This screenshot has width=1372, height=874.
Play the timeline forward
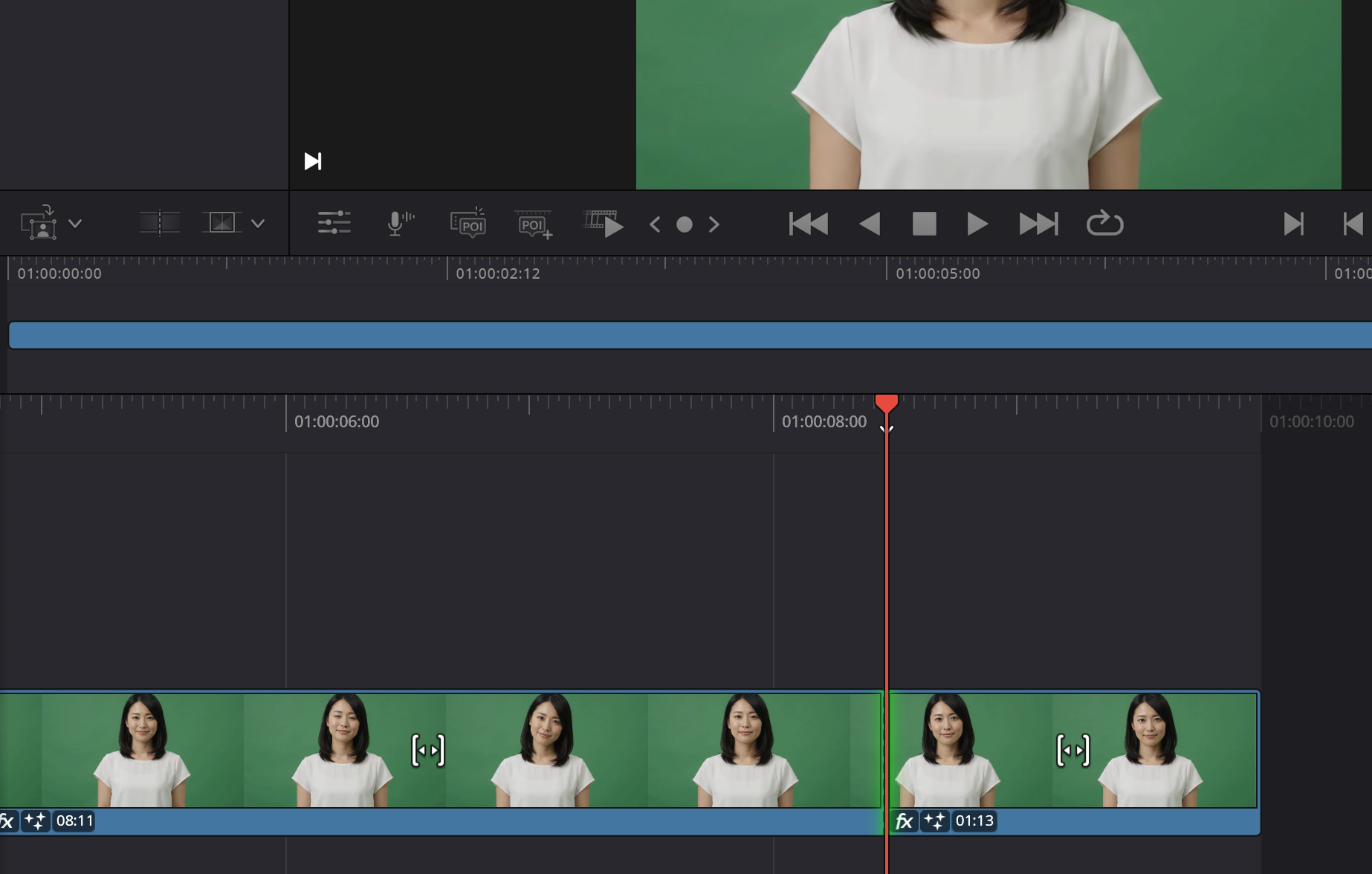coord(977,224)
